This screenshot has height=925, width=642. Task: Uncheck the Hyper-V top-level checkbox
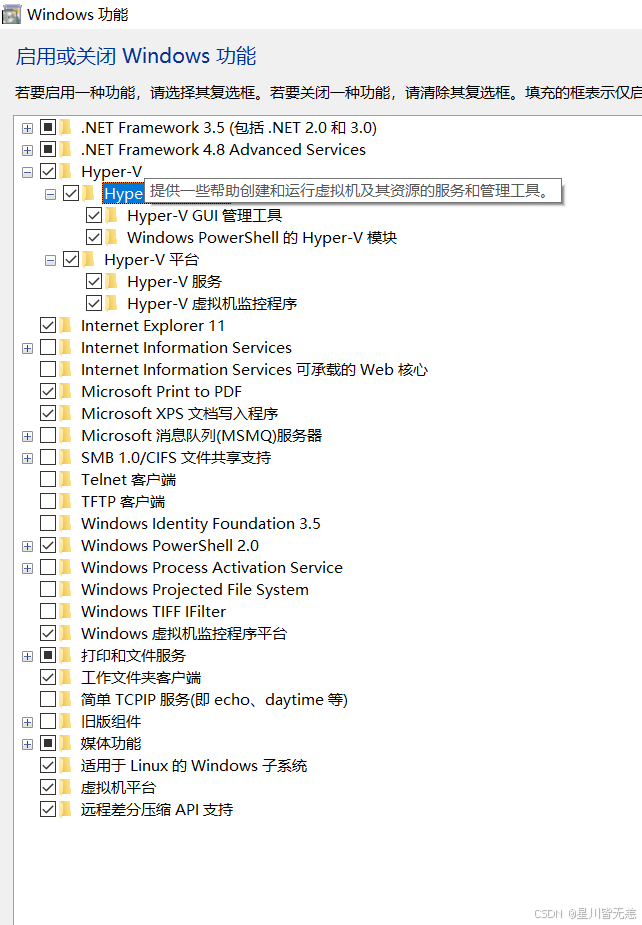(x=48, y=172)
